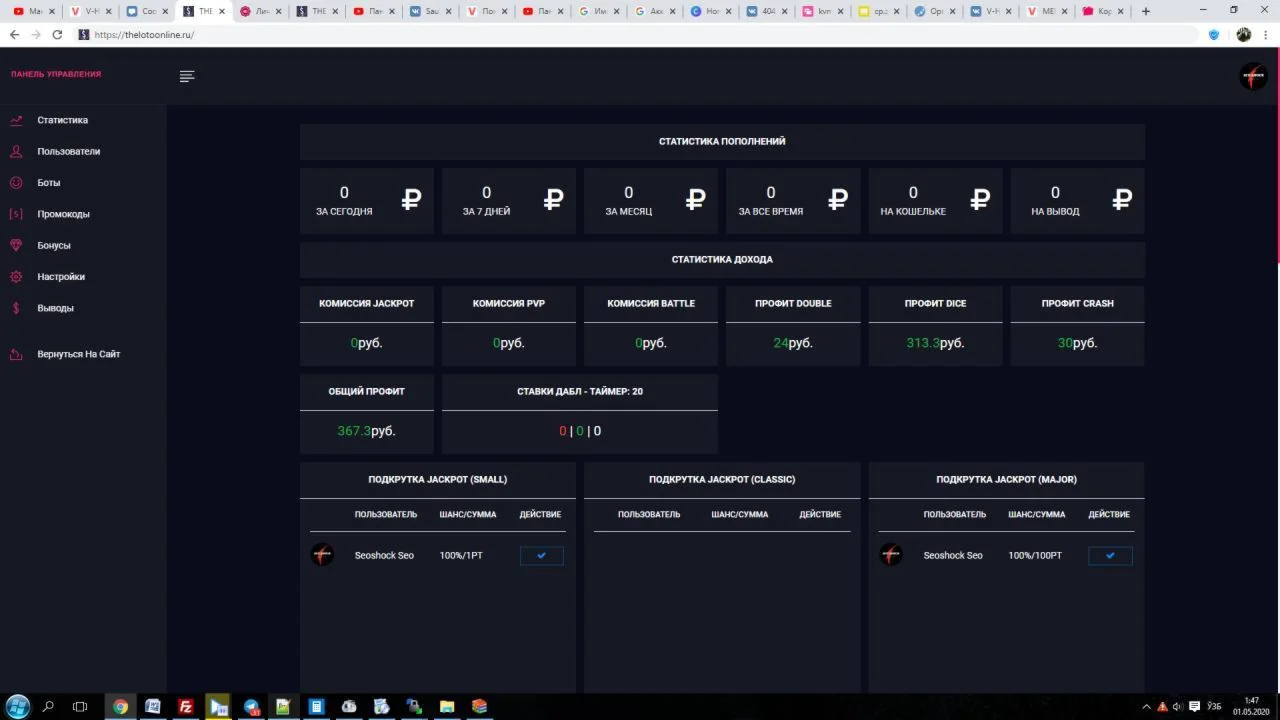
Task: Reload the page with browser refresh button
Action: pos(57,34)
